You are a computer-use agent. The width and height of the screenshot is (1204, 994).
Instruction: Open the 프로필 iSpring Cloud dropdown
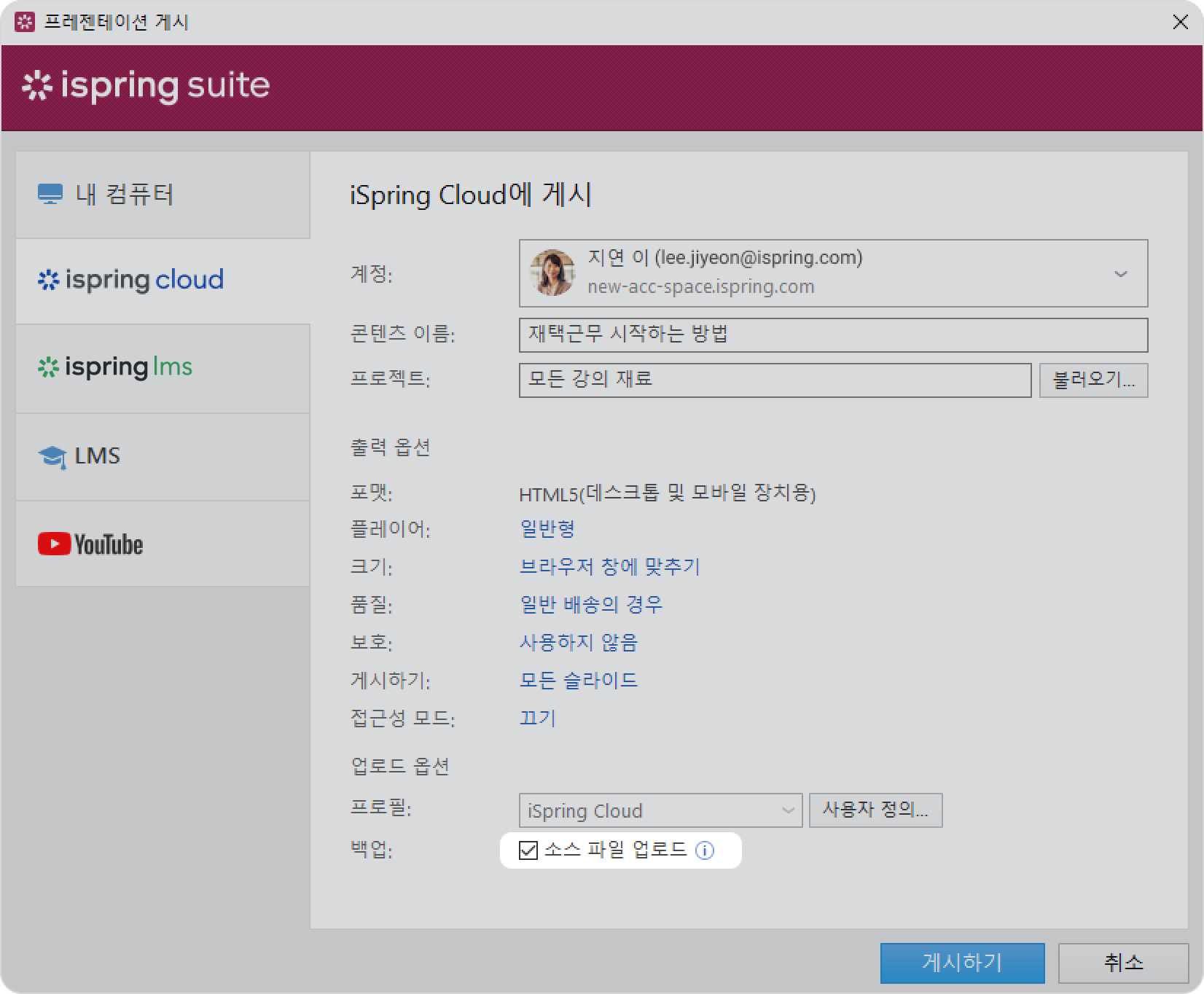(x=660, y=810)
